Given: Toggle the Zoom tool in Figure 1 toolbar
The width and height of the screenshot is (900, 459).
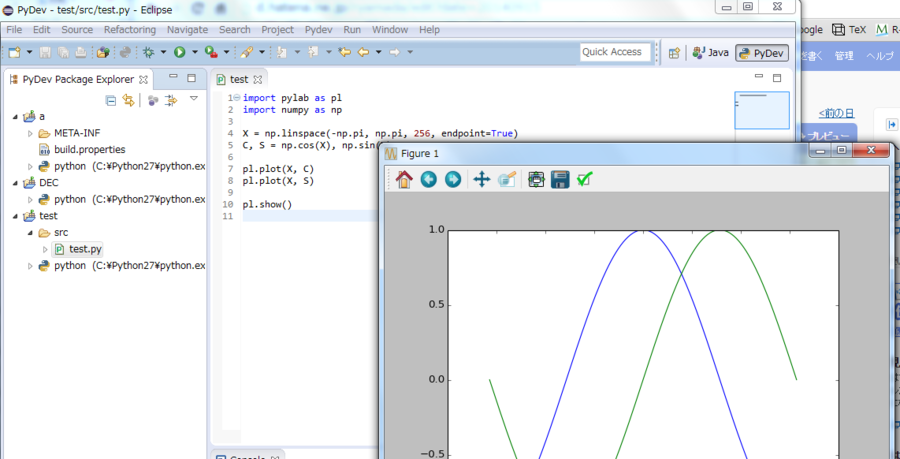Looking at the screenshot, I should click(506, 180).
